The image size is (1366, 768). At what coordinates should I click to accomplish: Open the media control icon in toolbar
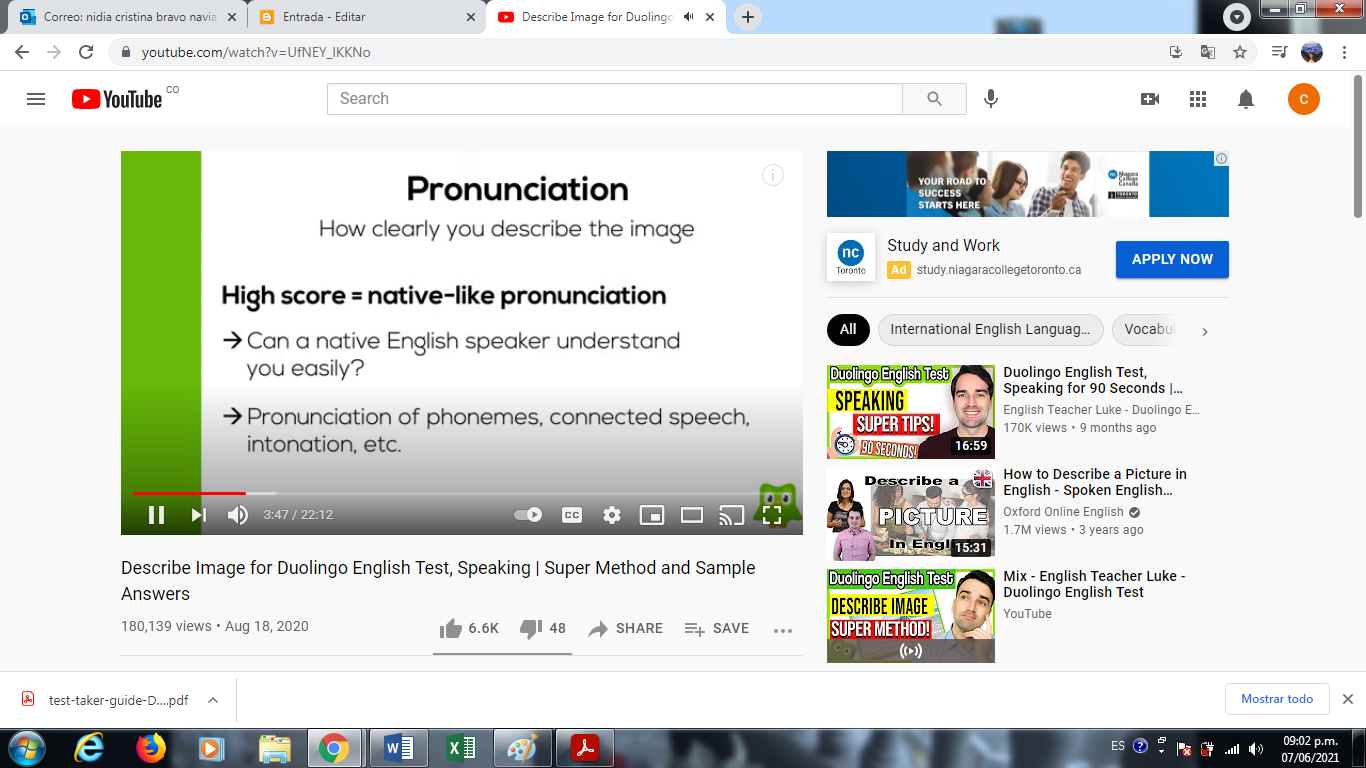point(1280,52)
